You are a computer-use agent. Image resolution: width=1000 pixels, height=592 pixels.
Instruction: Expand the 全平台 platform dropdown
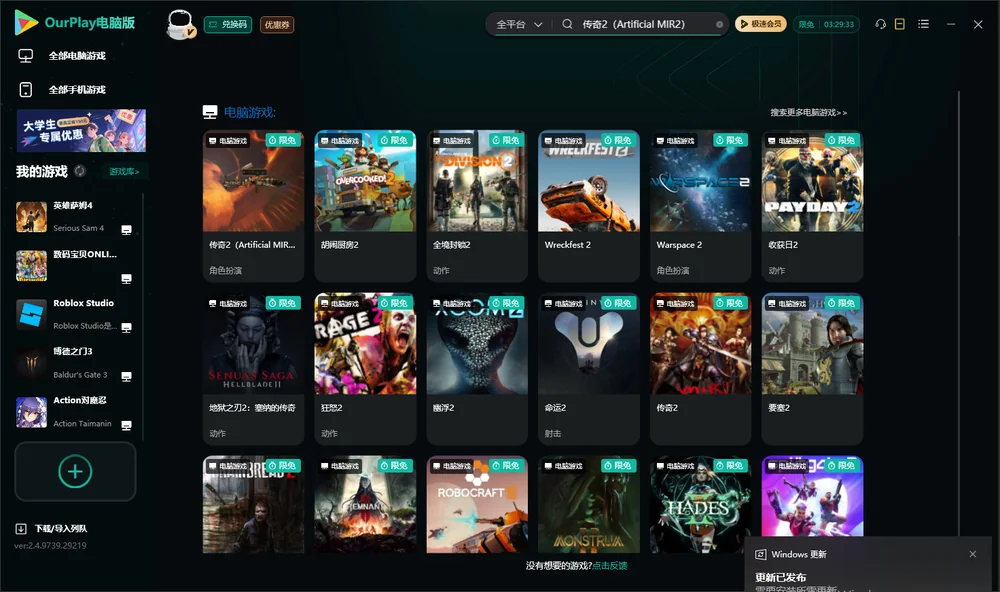point(519,24)
